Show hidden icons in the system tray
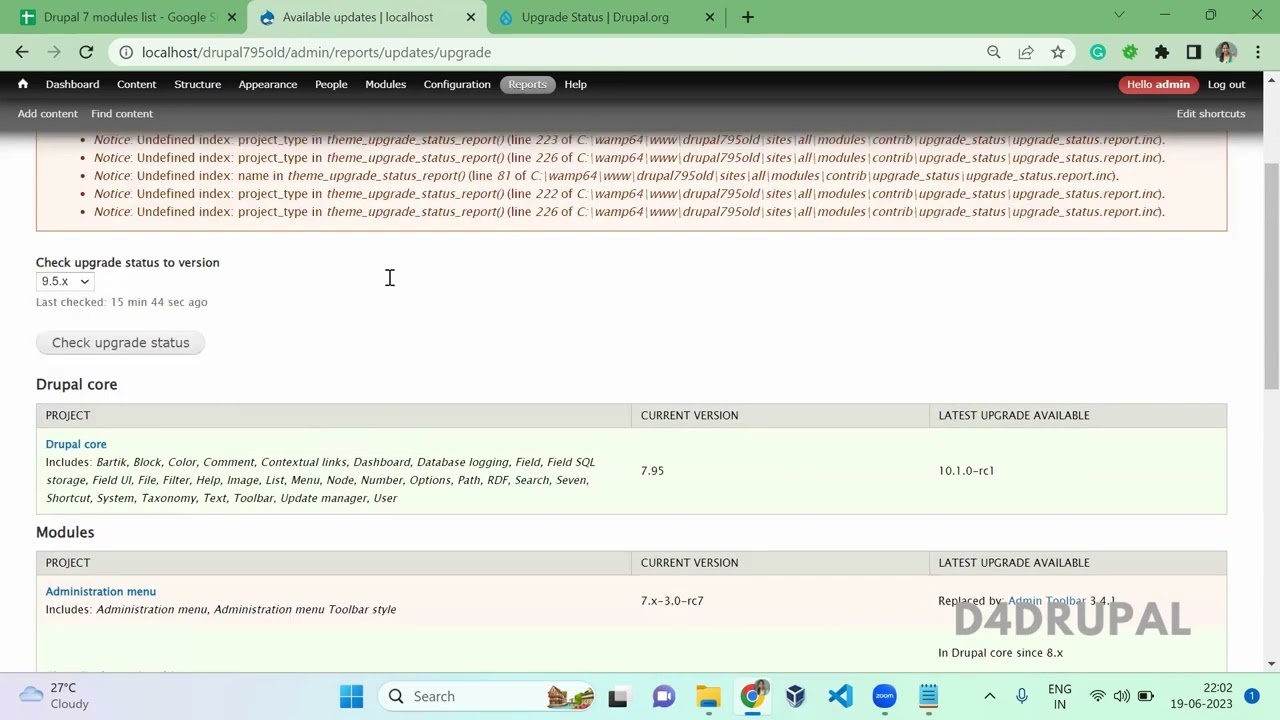Screen dimensions: 1280x720 coord(989,696)
